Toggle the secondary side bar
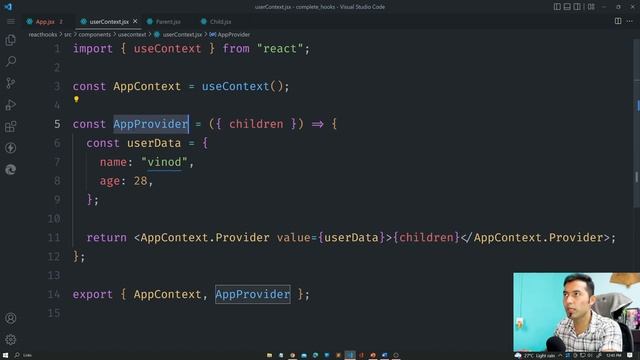This screenshot has width=640, height=360. pyautogui.click(x=577, y=7)
